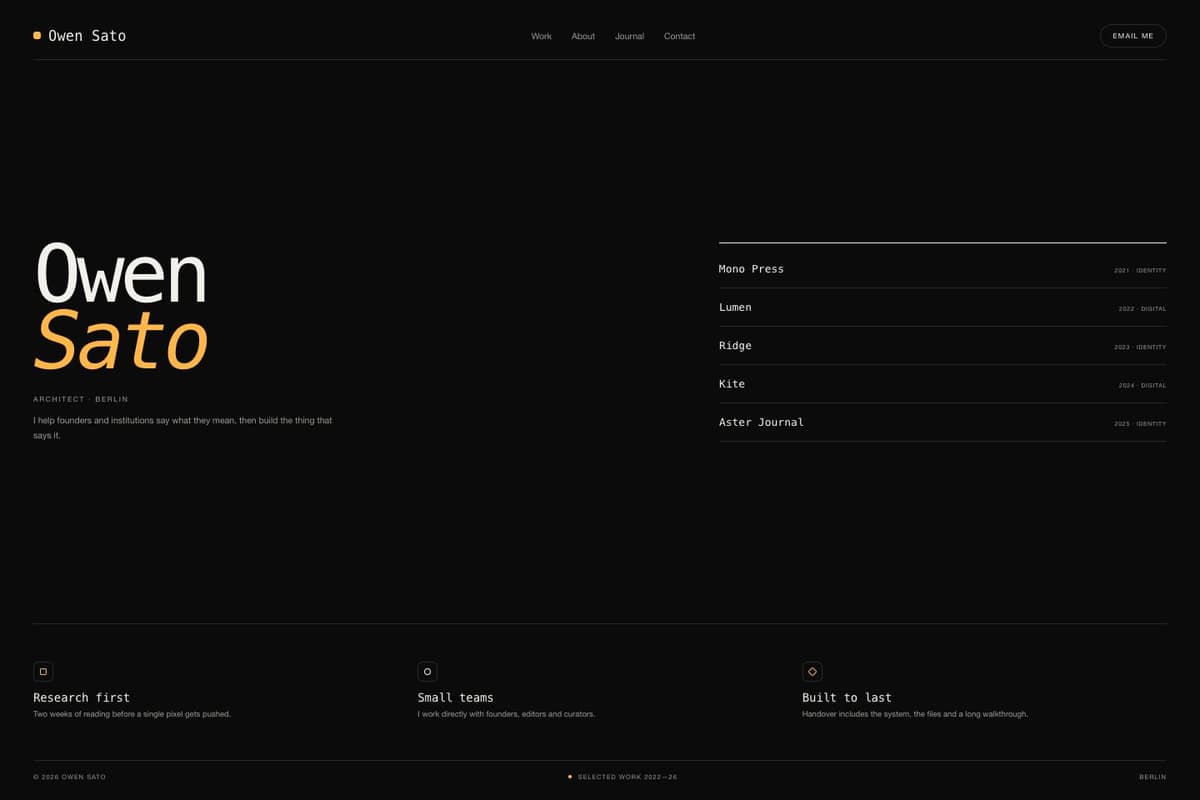Click the '2024 · DIGITAL' label
This screenshot has width=1200, height=800.
pos(1142,385)
